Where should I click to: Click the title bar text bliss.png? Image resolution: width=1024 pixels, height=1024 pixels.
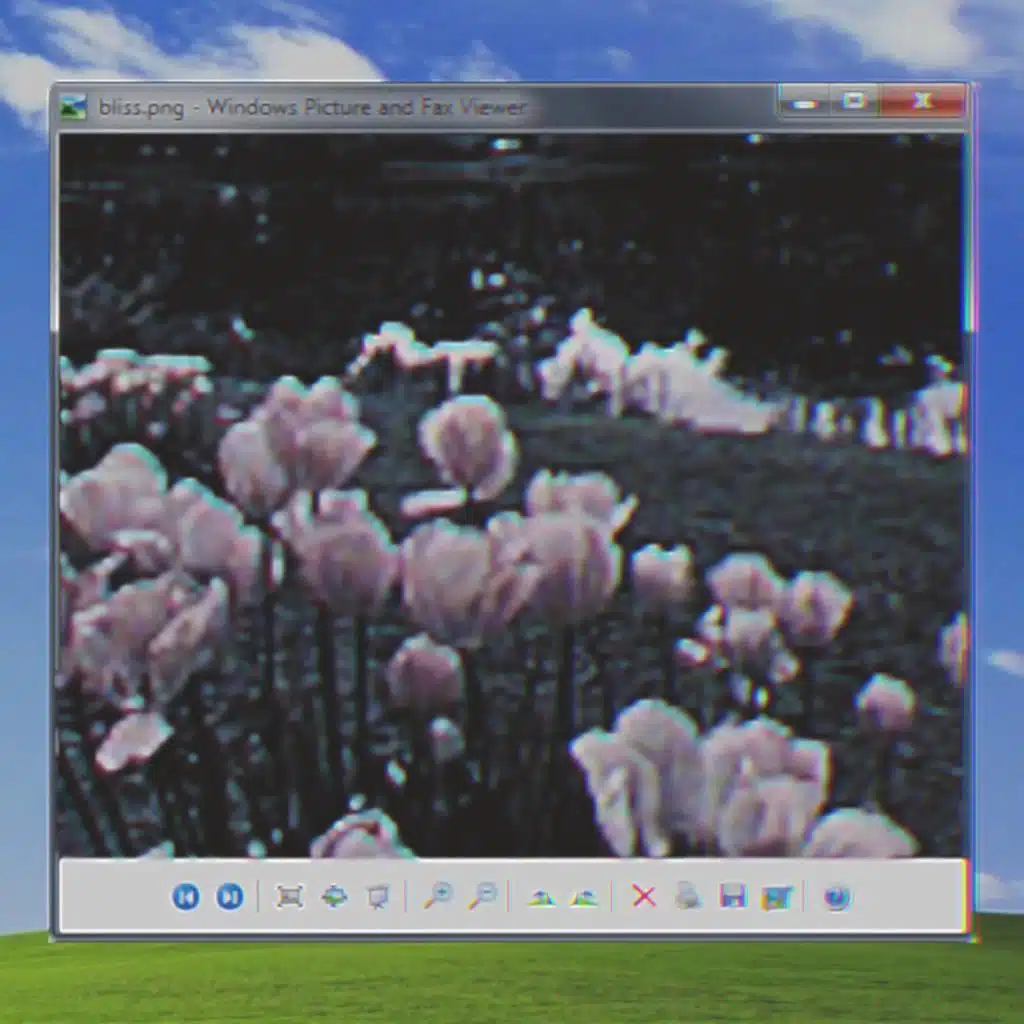141,107
